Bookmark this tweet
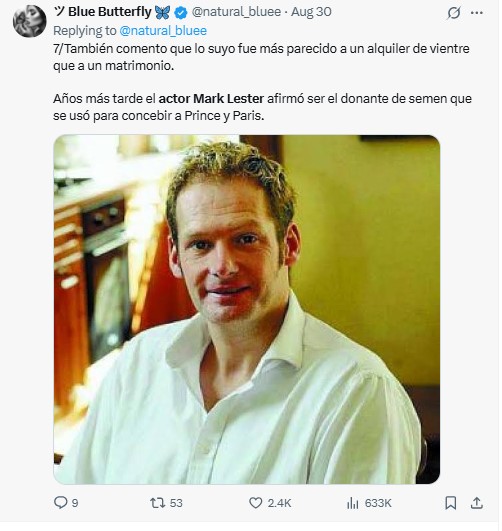502x531 pixels. (453, 505)
